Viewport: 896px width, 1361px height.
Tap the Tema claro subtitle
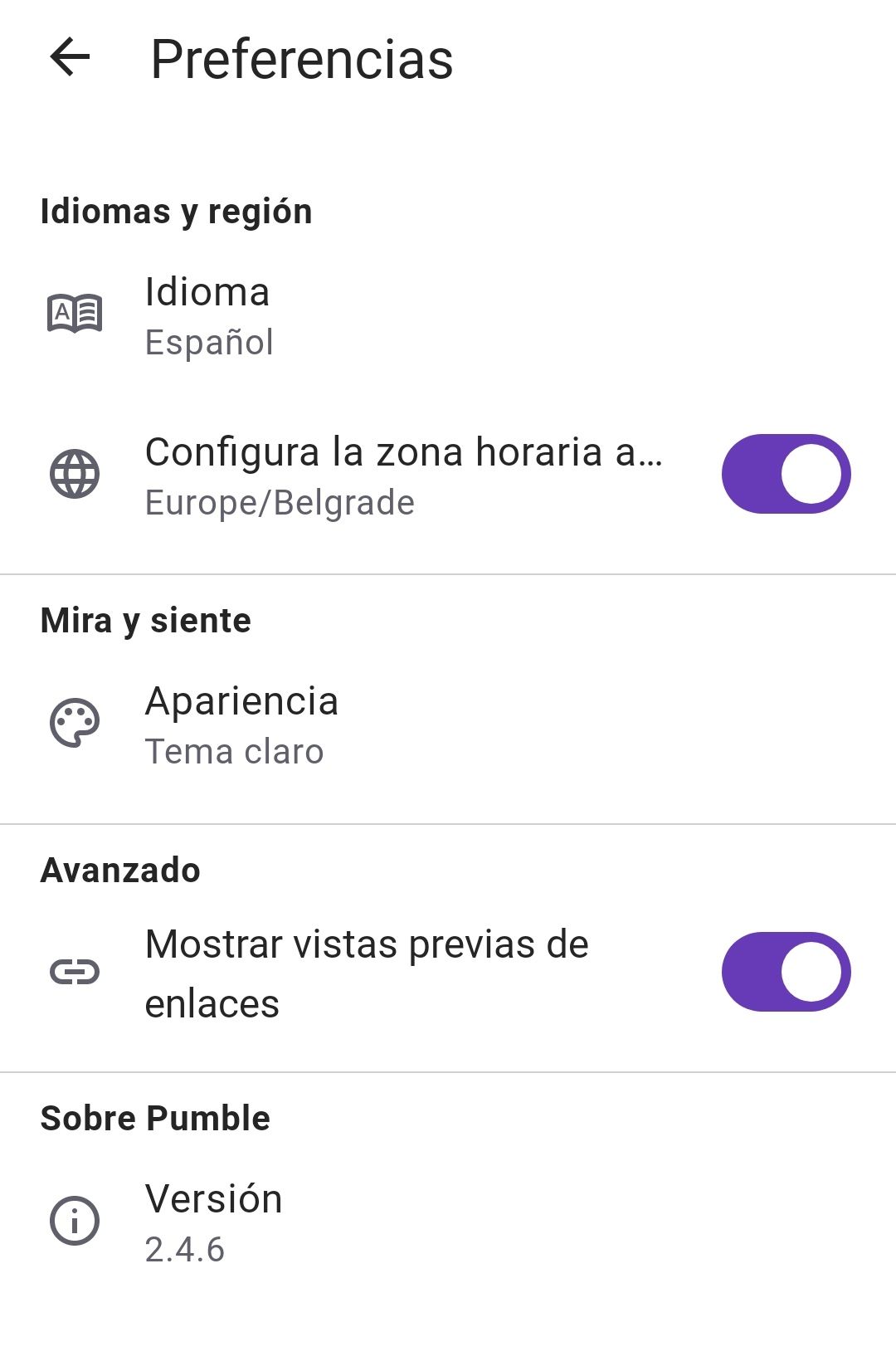click(234, 752)
